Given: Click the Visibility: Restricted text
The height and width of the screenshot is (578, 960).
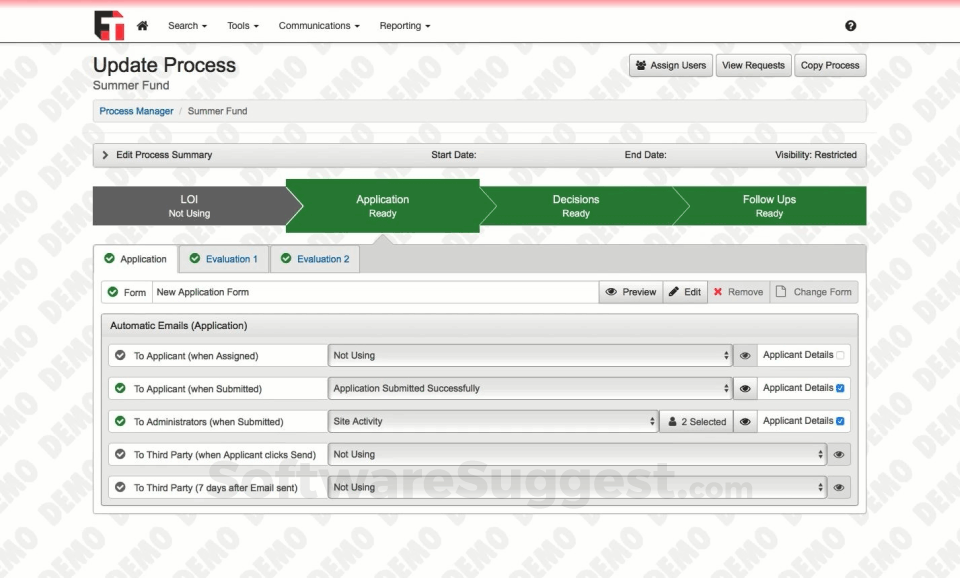Looking at the screenshot, I should tap(816, 155).
